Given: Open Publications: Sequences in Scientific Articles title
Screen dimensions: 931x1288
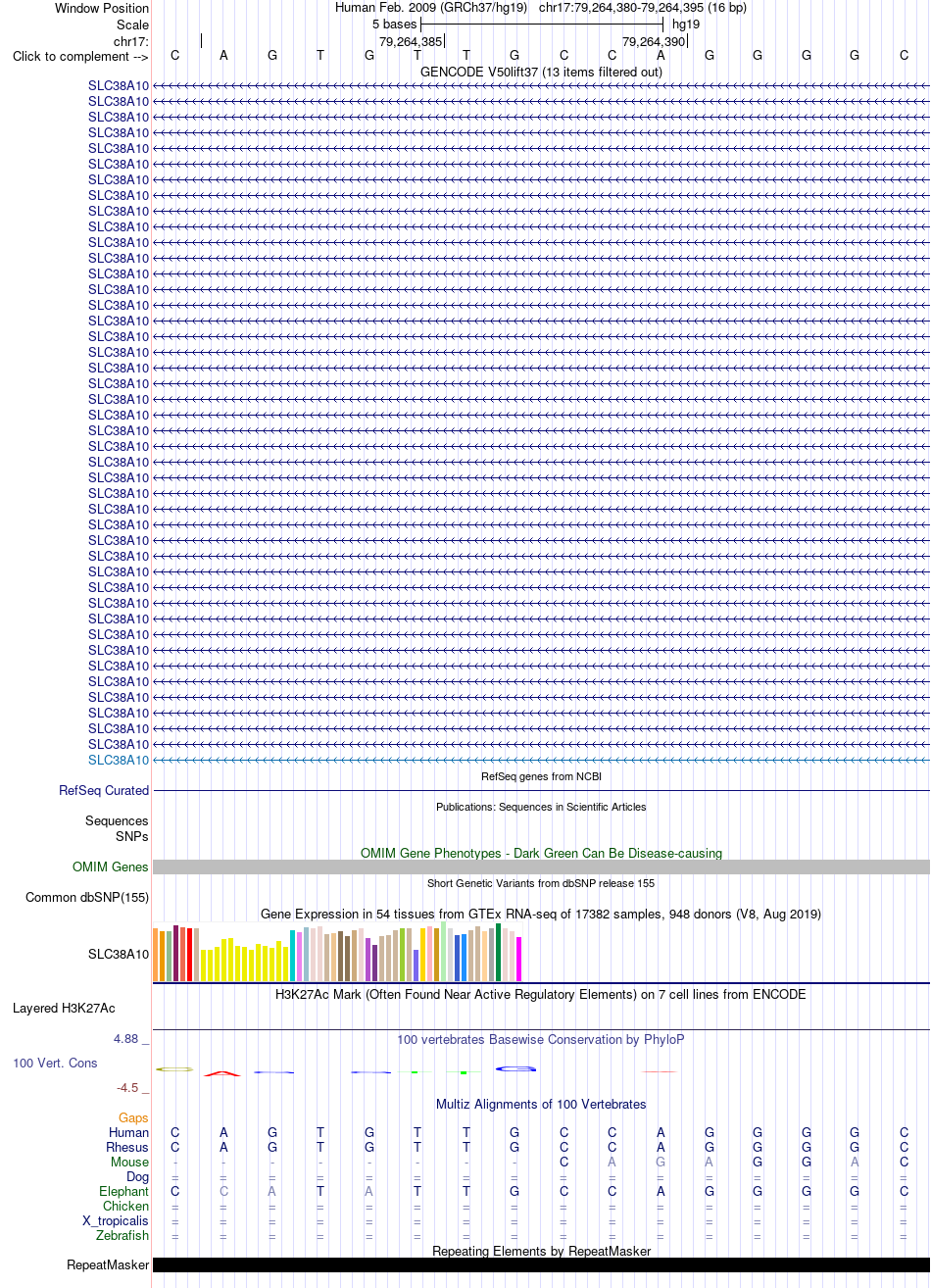Looking at the screenshot, I should 541,807.
